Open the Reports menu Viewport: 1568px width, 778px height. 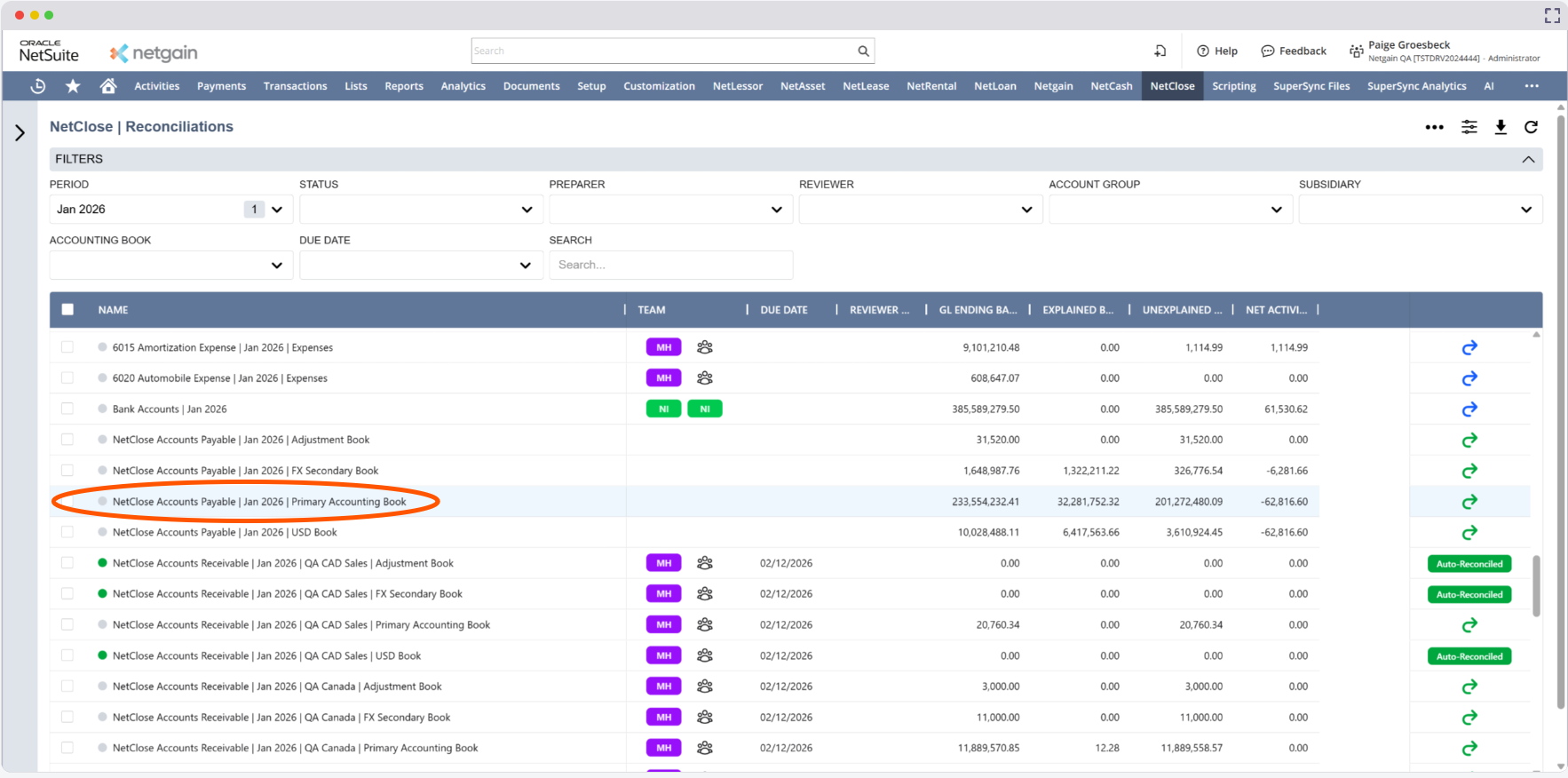pyautogui.click(x=404, y=86)
